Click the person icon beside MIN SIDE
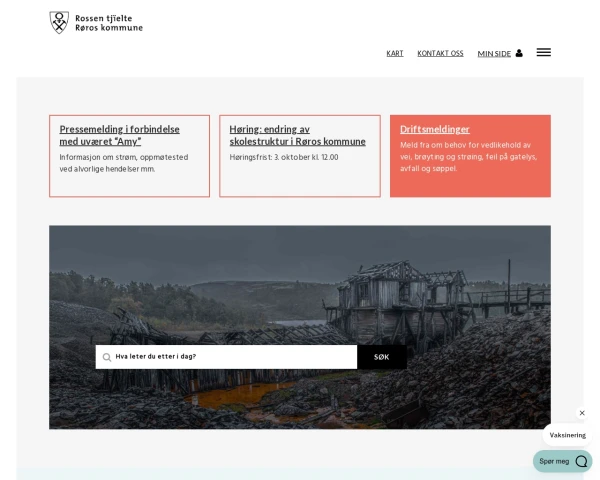The height and width of the screenshot is (480, 600). coord(519,53)
